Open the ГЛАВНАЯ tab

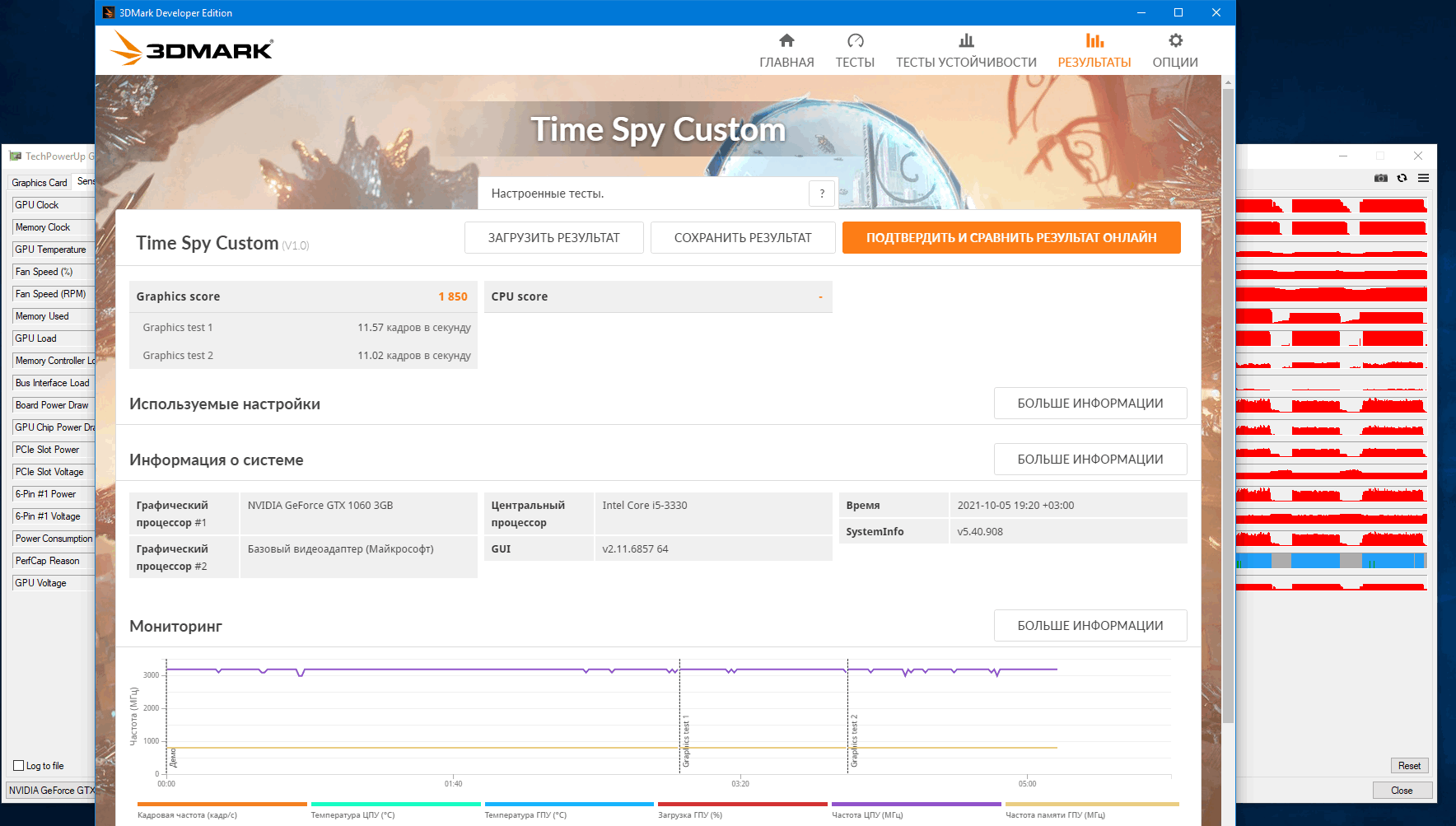(x=786, y=50)
